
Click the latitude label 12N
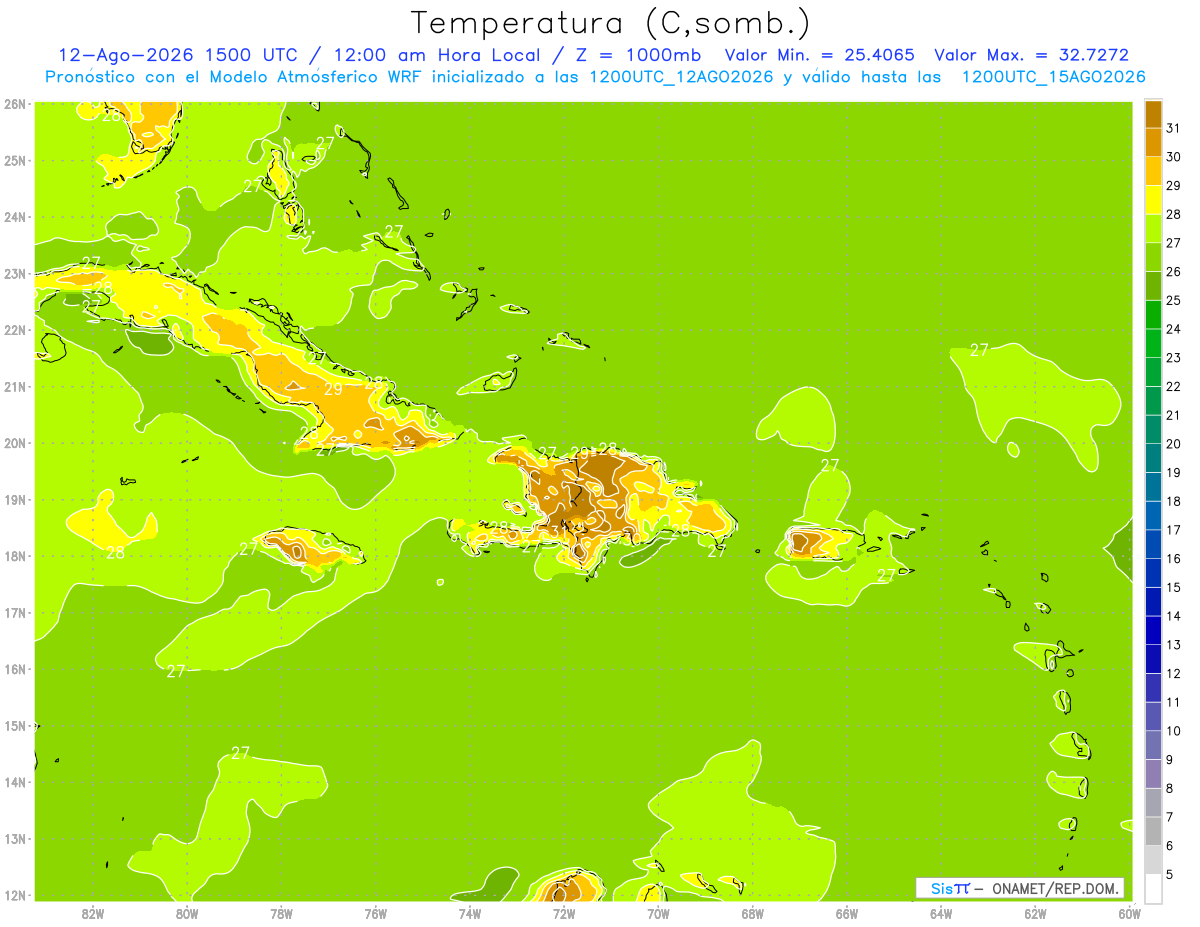click(x=14, y=895)
